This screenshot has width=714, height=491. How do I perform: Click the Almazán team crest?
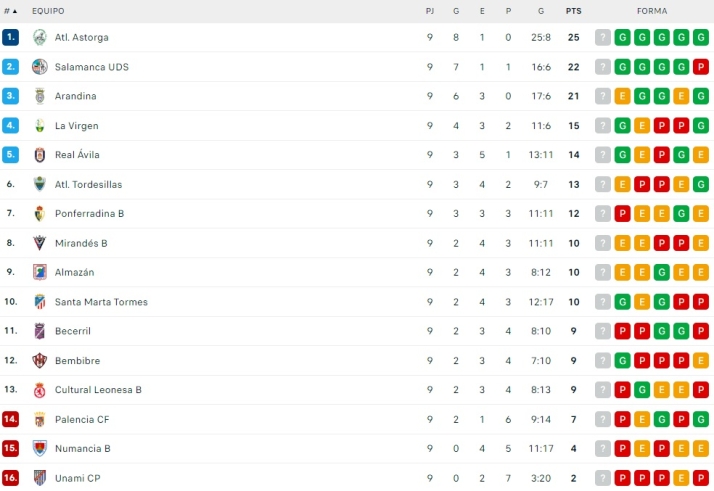click(x=40, y=272)
